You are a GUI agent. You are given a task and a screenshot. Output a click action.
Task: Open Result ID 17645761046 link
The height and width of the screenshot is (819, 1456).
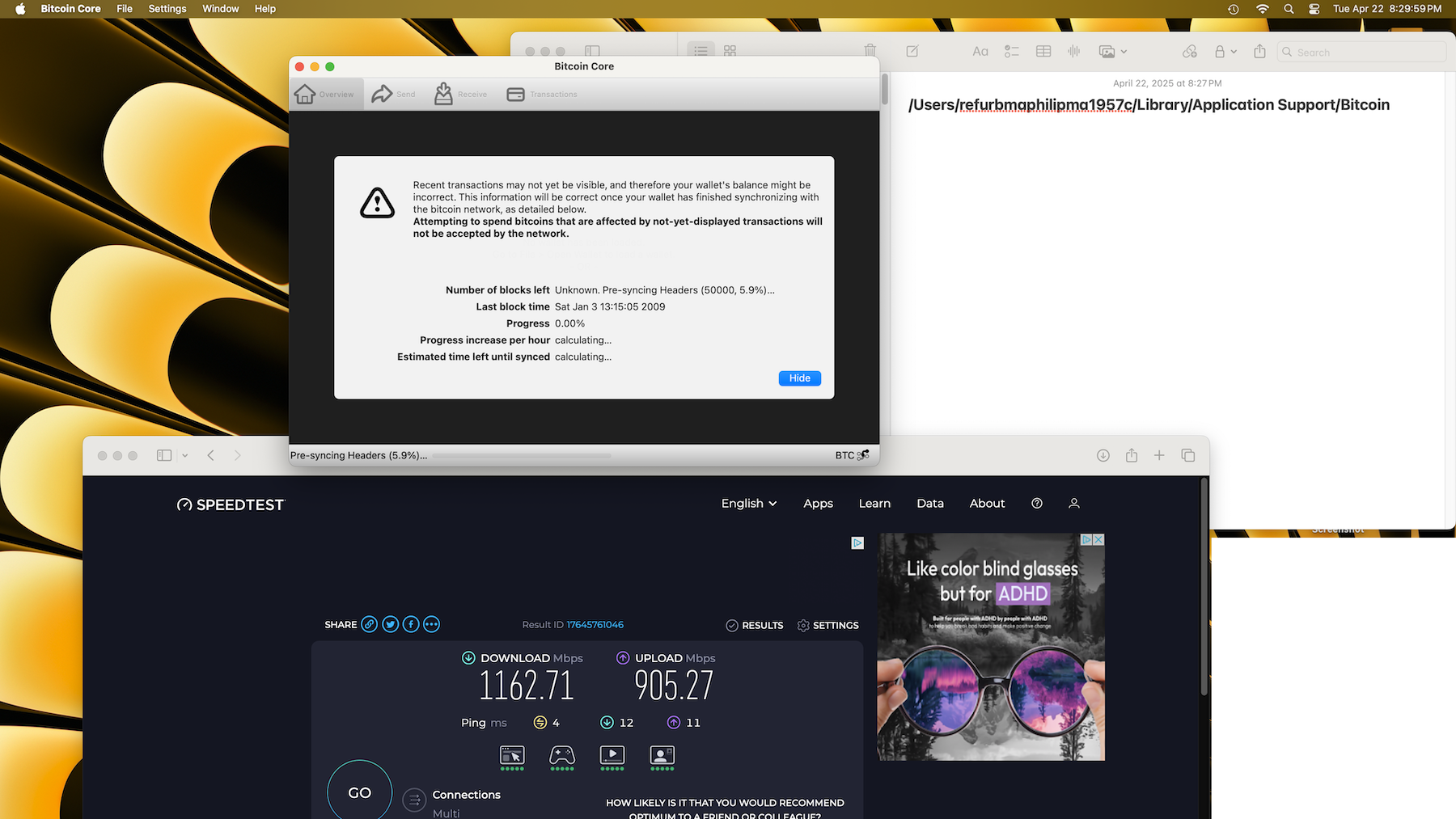[x=595, y=624]
